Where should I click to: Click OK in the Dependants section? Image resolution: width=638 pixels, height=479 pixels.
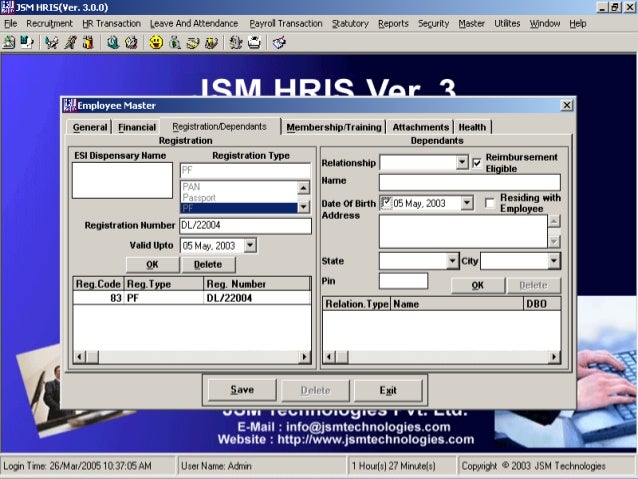(x=478, y=285)
